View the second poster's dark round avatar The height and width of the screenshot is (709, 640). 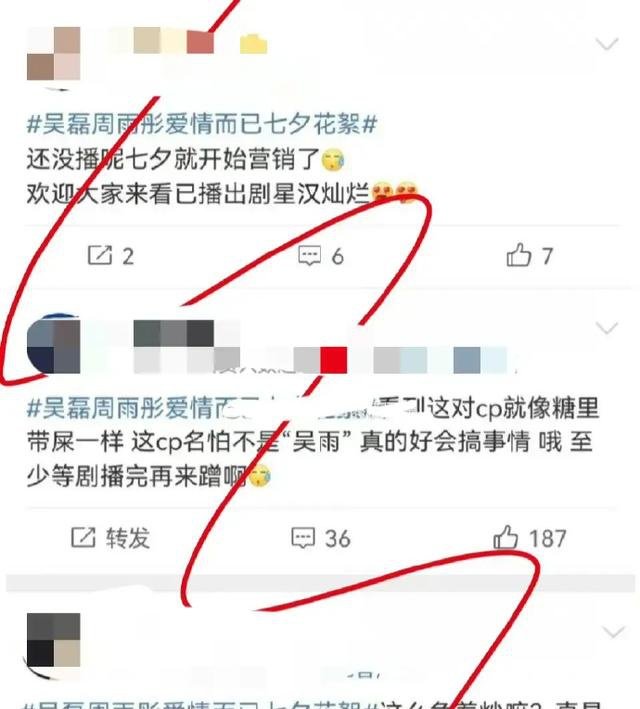(x=53, y=345)
